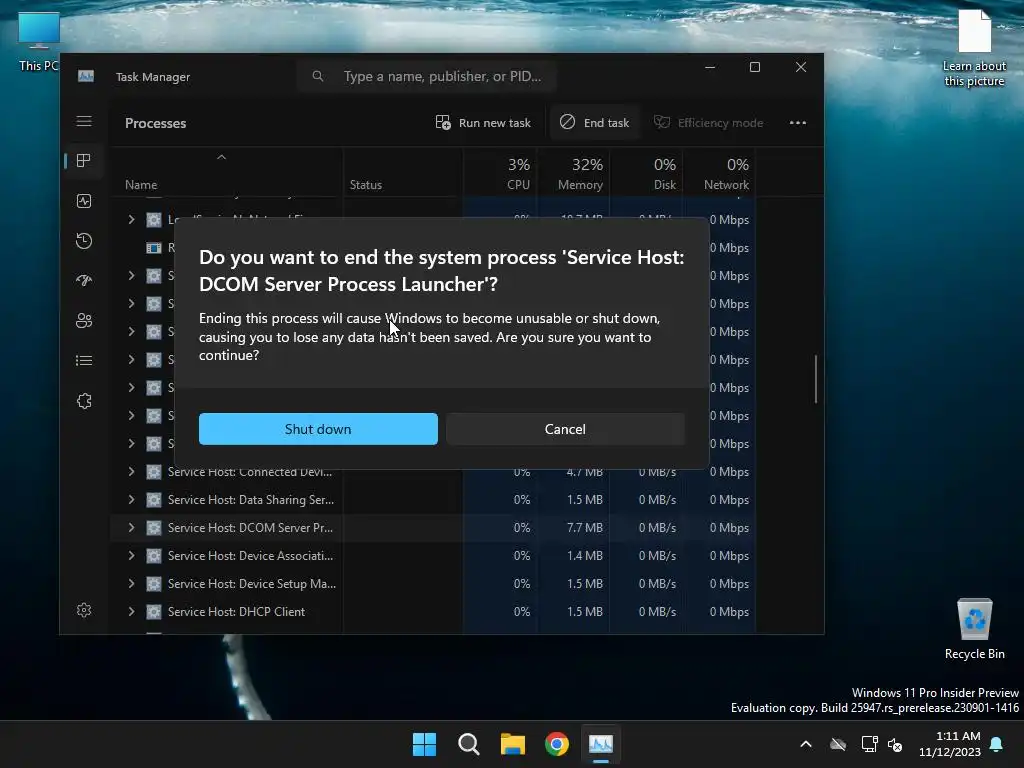Open the Recycle Bin desktop icon
This screenshot has width=1024, height=768.
[x=974, y=629]
